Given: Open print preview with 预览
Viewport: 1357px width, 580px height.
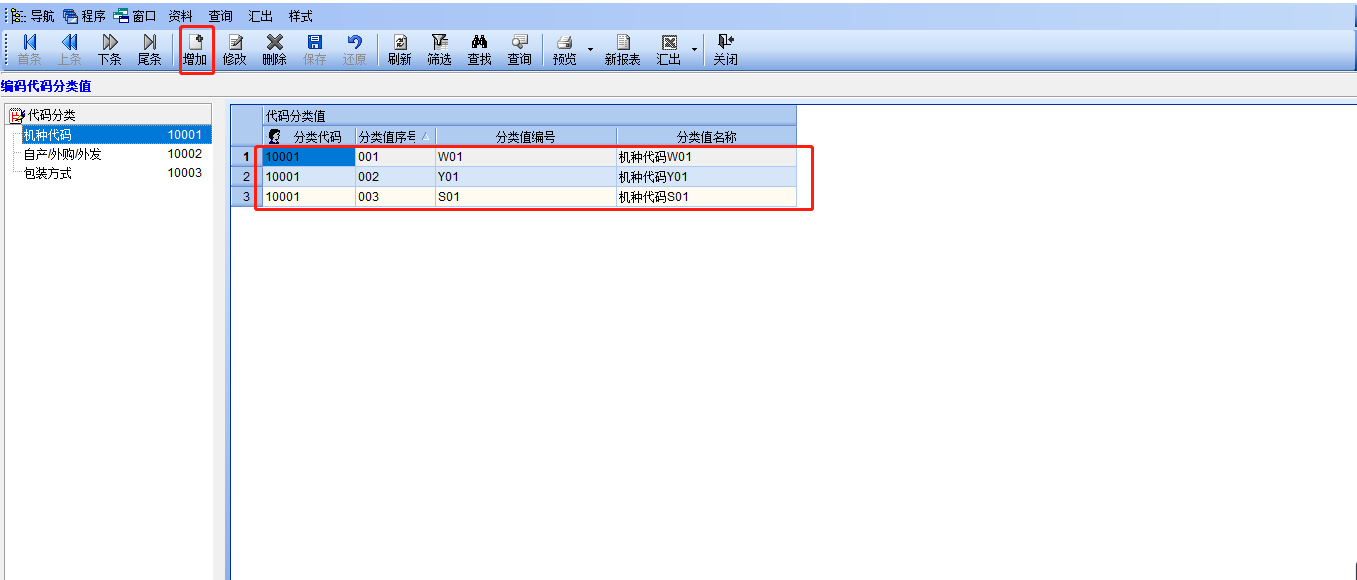Looking at the screenshot, I should pyautogui.click(x=565, y=50).
